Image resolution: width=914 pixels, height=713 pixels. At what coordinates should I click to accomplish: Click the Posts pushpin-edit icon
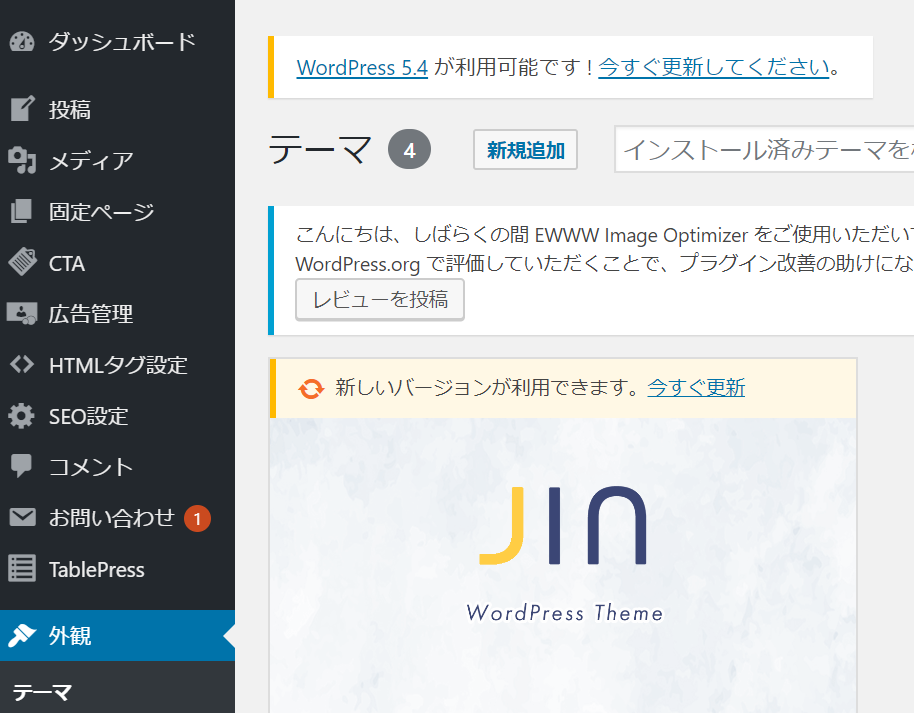(22, 109)
